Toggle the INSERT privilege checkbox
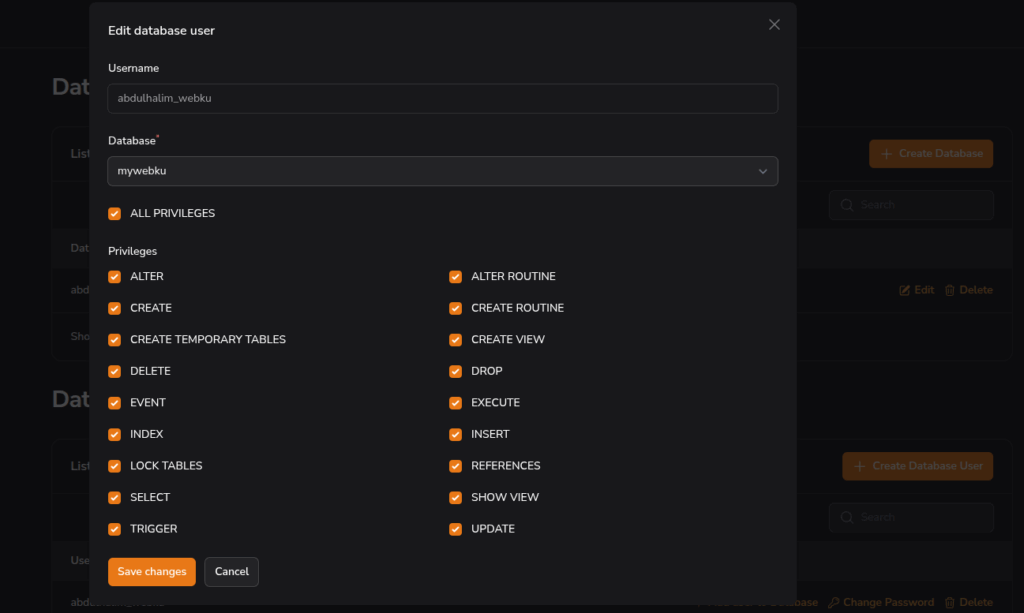 point(456,435)
